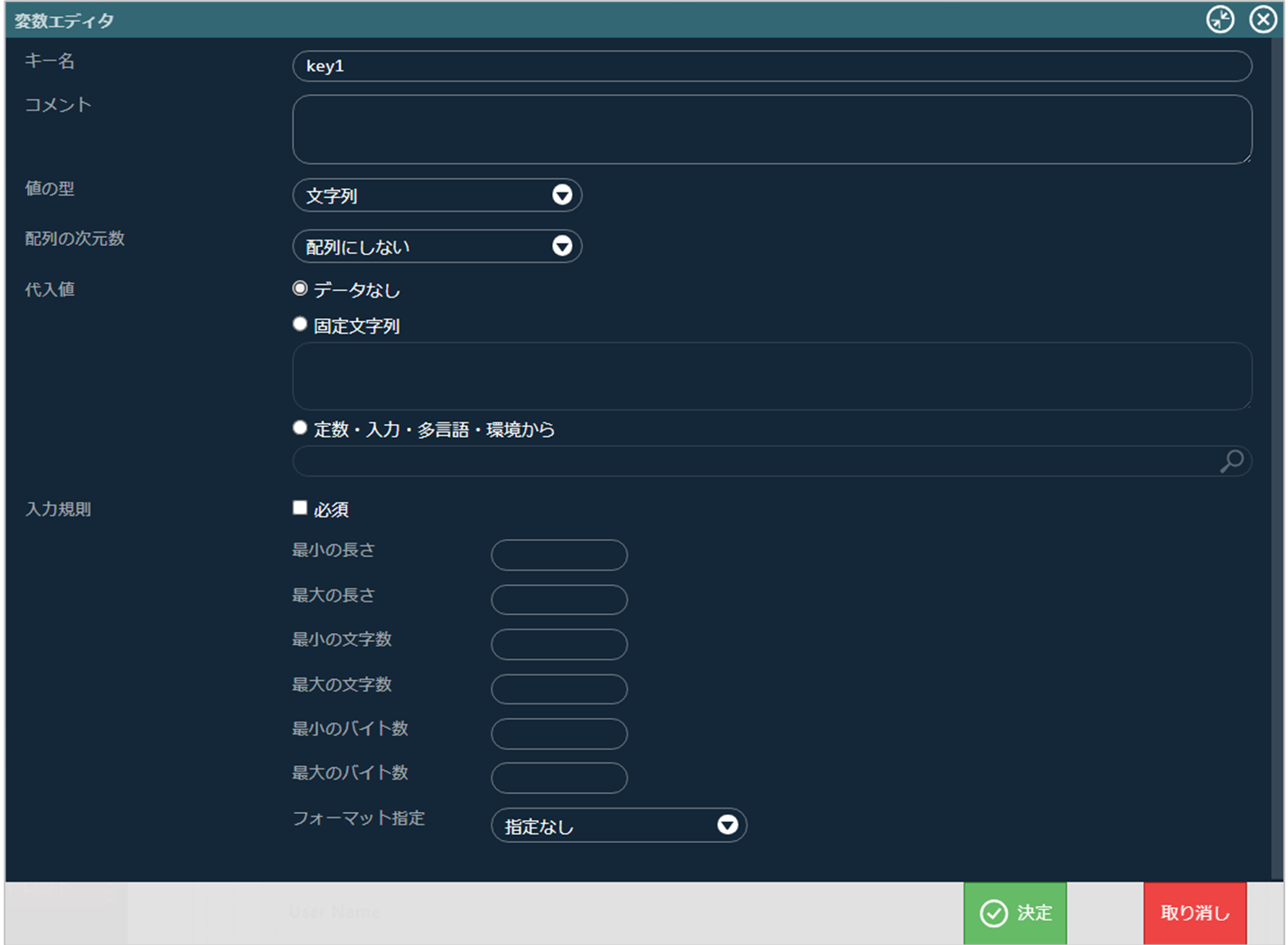The width and height of the screenshot is (1288, 945).
Task: Click the 最大の文字数 input field
Action: [559, 689]
